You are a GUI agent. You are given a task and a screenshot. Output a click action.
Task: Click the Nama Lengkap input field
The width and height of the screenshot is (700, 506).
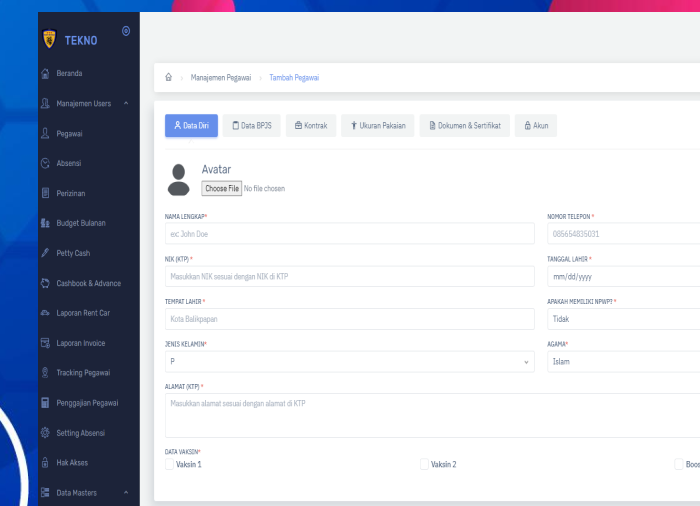point(349,234)
